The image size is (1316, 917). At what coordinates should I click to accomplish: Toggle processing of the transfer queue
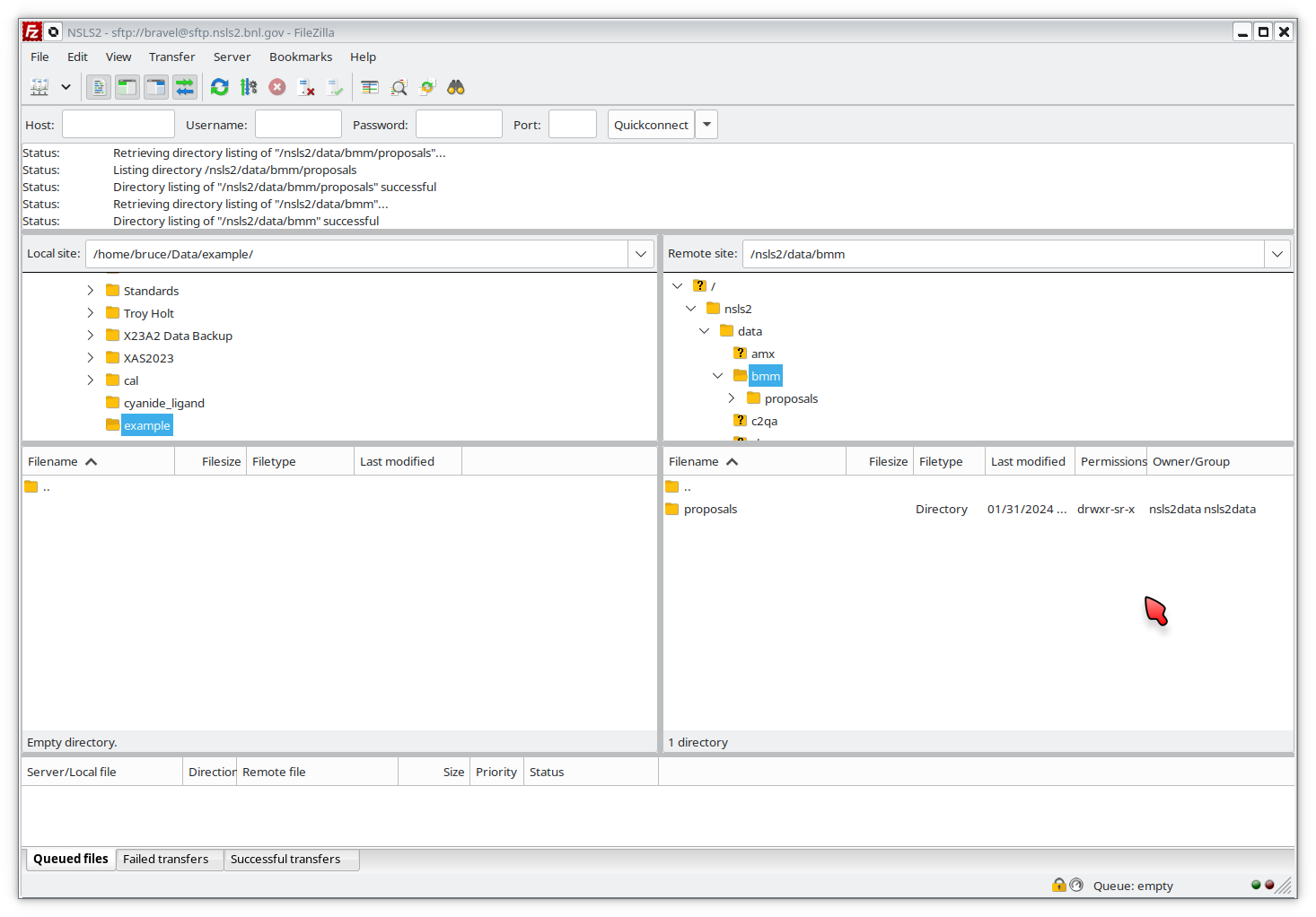(249, 87)
